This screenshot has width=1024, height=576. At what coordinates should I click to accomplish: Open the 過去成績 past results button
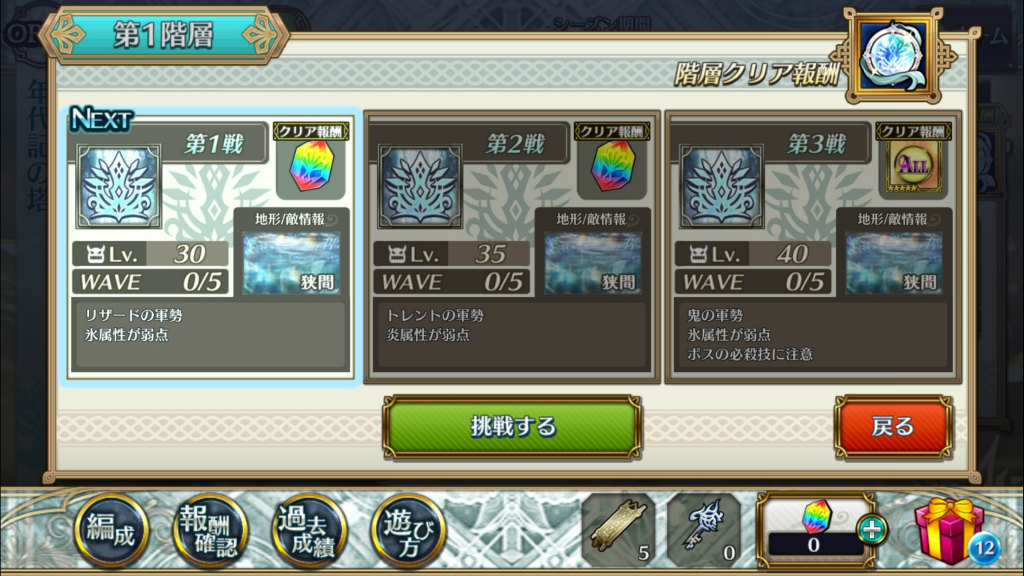tap(310, 530)
